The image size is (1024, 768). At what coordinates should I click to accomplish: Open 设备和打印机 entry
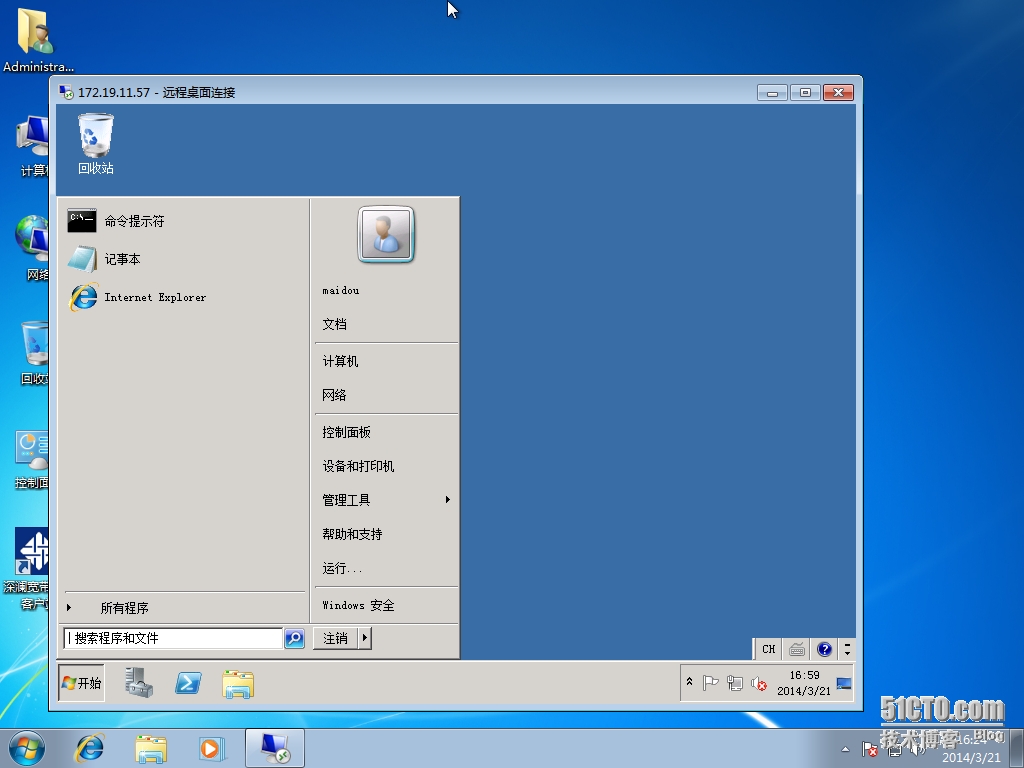click(358, 466)
